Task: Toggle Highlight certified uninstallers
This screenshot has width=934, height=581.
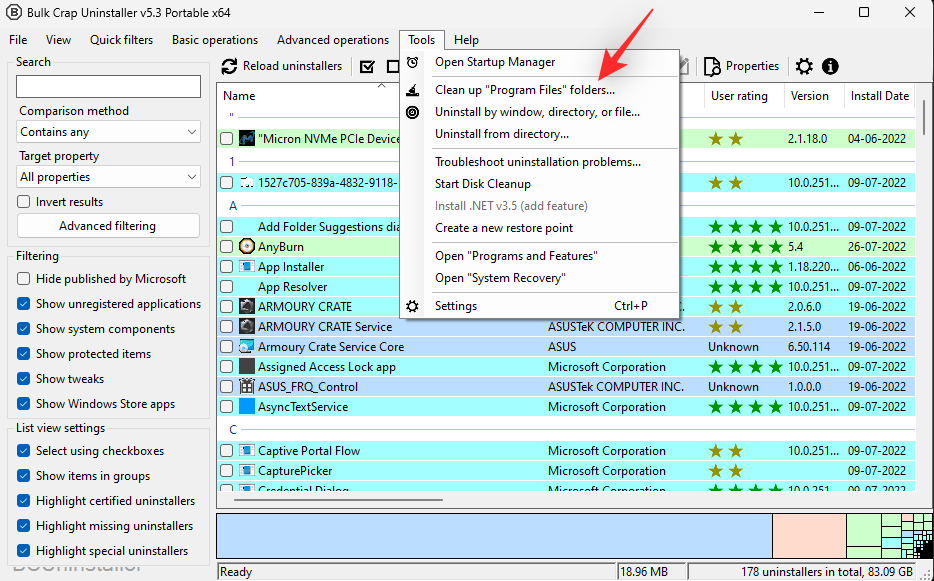Action: point(24,501)
